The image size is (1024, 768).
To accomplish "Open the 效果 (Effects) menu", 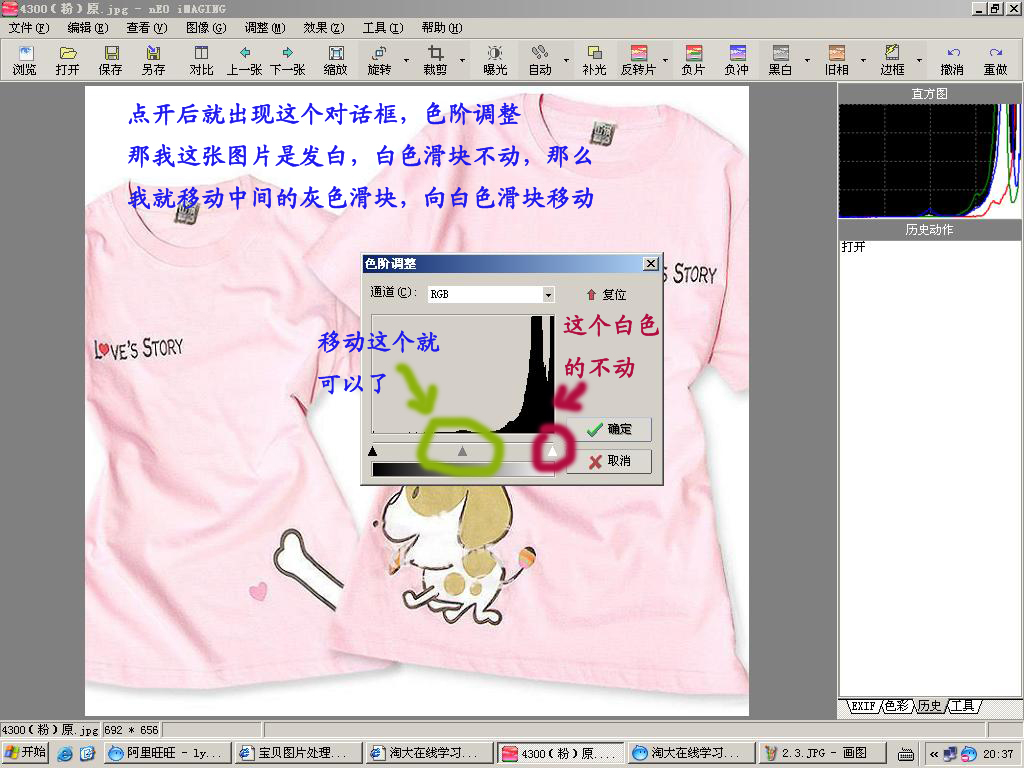I will (323, 27).
